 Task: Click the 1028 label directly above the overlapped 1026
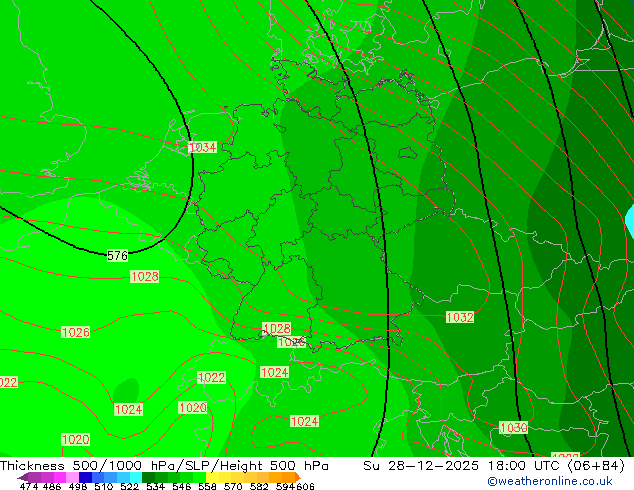pyautogui.click(x=277, y=328)
